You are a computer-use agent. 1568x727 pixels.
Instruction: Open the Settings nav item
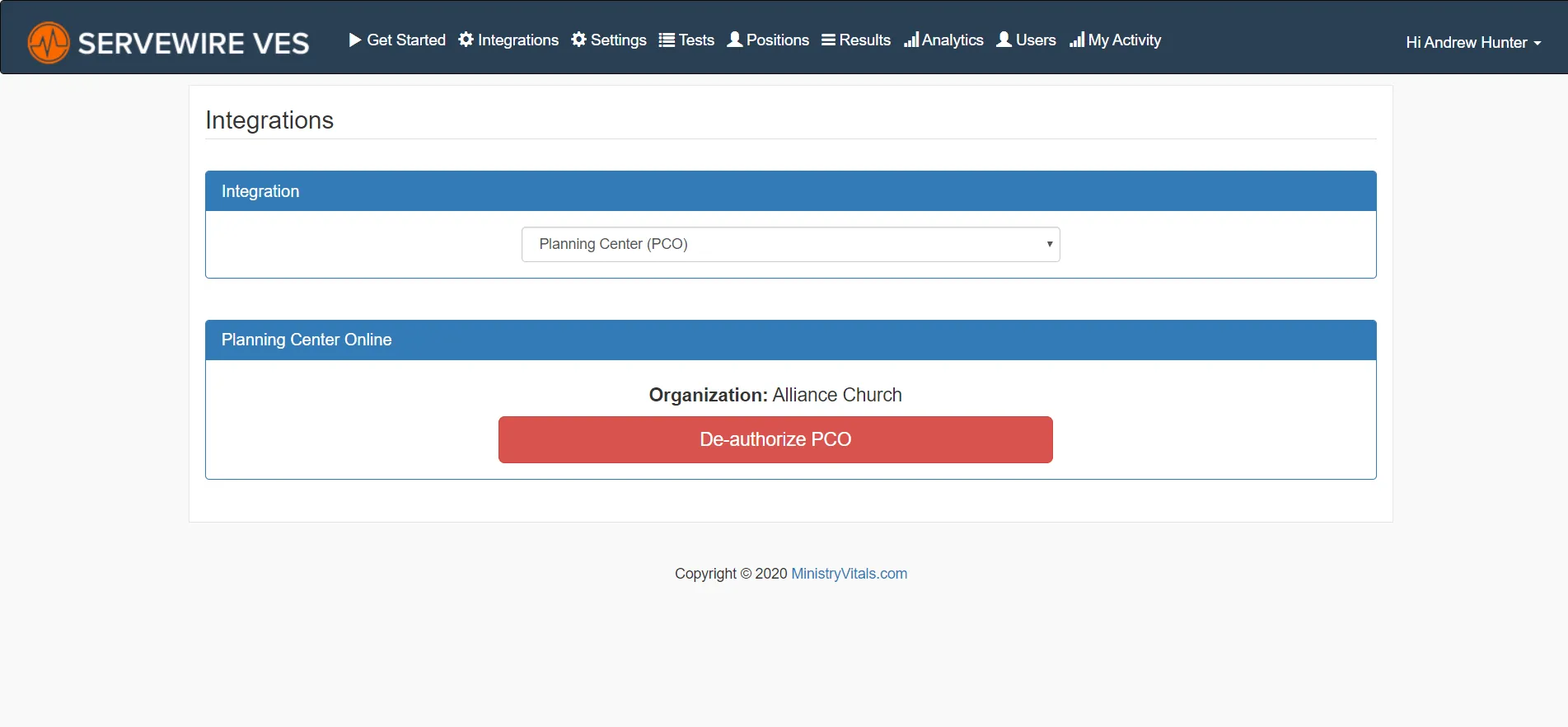tap(609, 40)
